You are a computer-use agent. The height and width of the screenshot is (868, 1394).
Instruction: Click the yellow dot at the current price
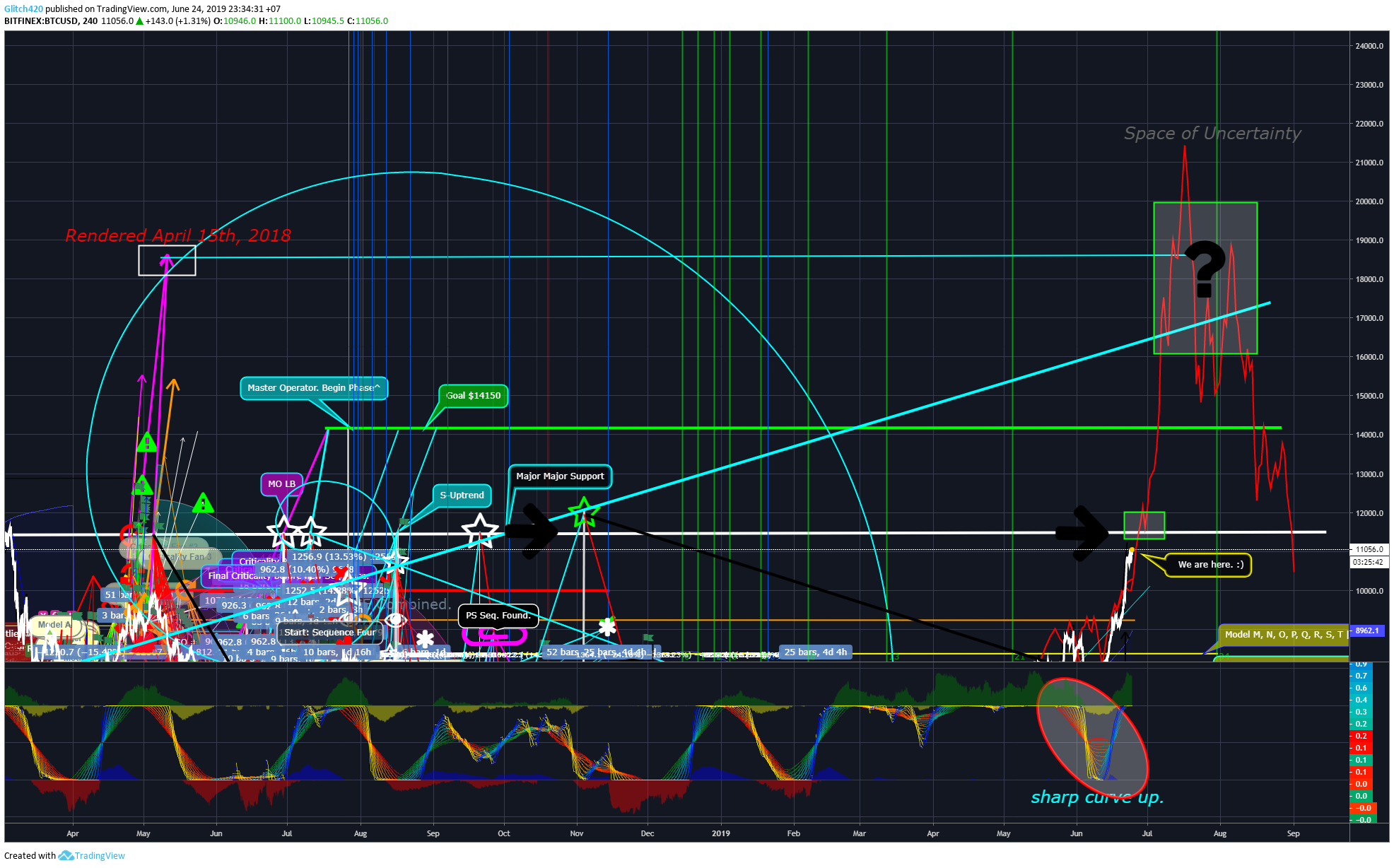click(1132, 550)
